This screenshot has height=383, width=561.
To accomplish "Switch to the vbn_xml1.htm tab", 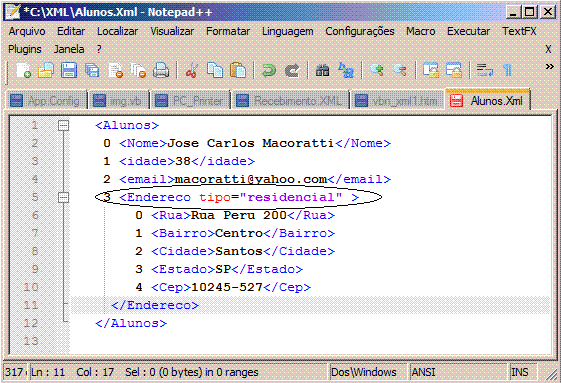I will coord(397,101).
